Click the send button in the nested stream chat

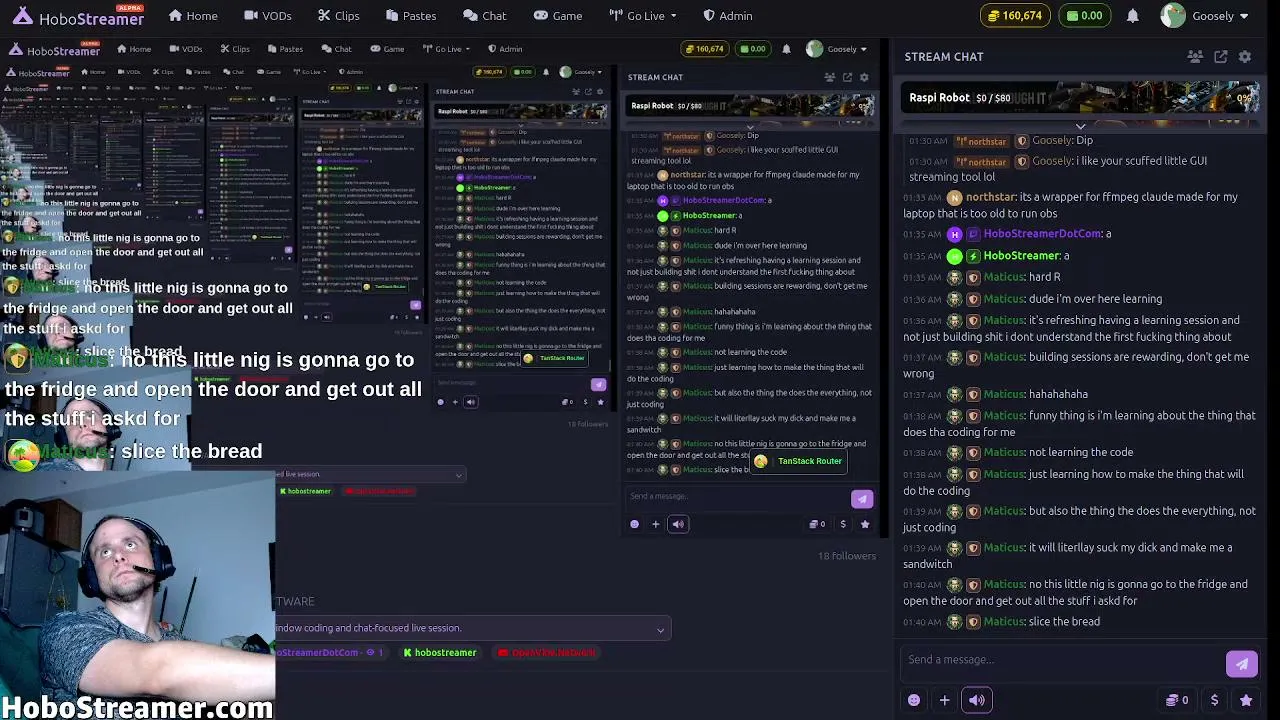click(862, 499)
